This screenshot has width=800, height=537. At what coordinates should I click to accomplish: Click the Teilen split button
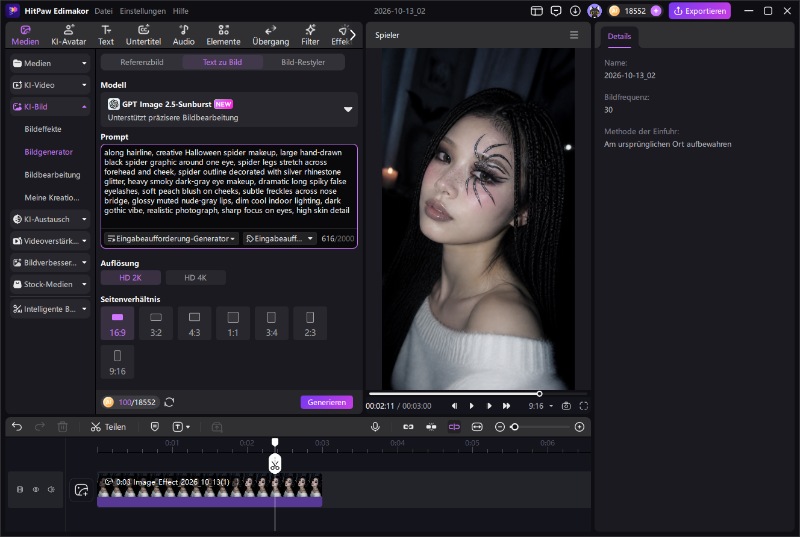click(x=108, y=427)
